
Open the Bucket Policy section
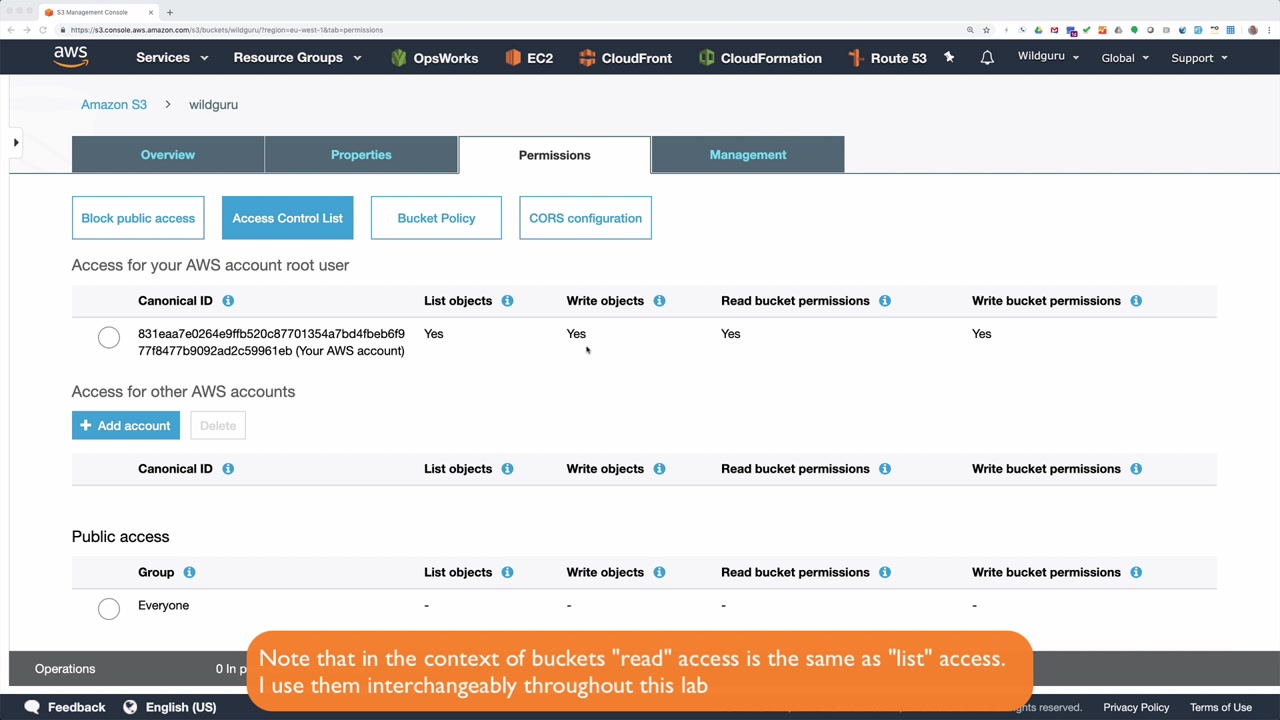[x=436, y=218]
